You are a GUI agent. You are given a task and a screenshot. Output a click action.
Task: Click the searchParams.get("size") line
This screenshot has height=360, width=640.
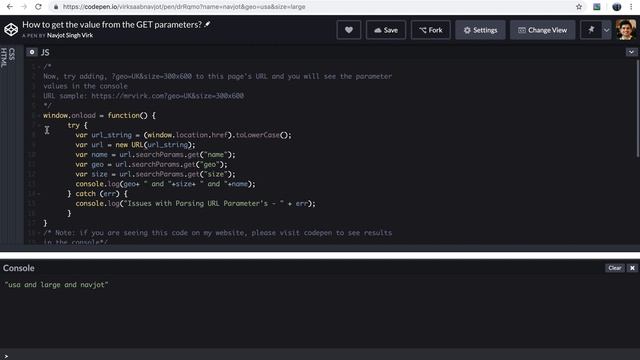155,174
